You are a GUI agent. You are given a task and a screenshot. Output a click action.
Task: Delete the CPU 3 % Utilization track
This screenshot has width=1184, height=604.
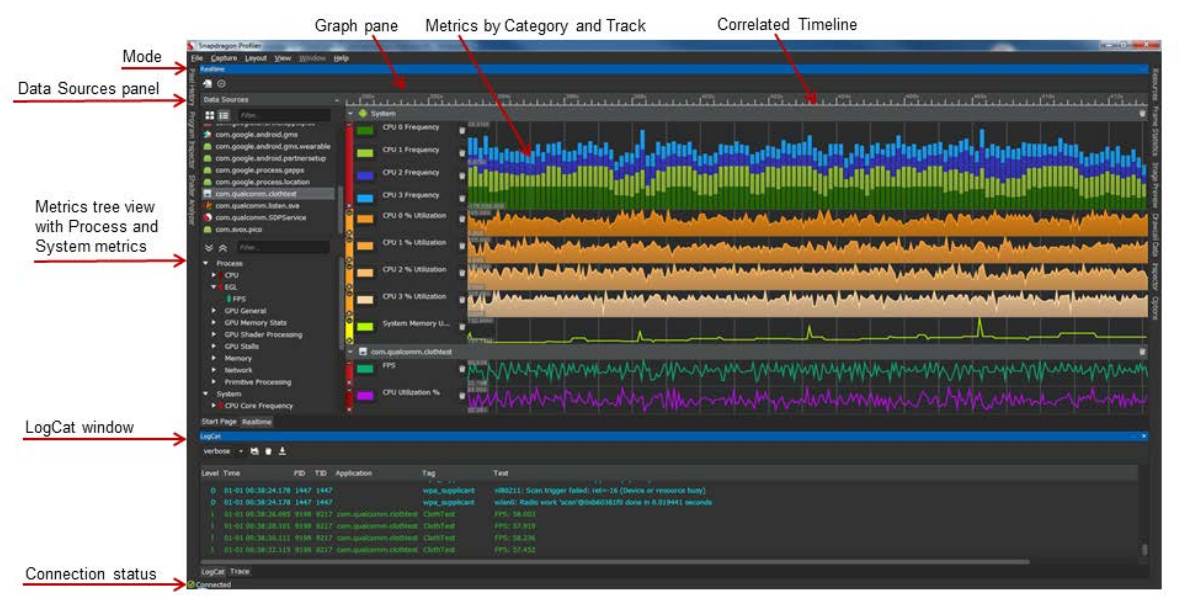tap(462, 300)
